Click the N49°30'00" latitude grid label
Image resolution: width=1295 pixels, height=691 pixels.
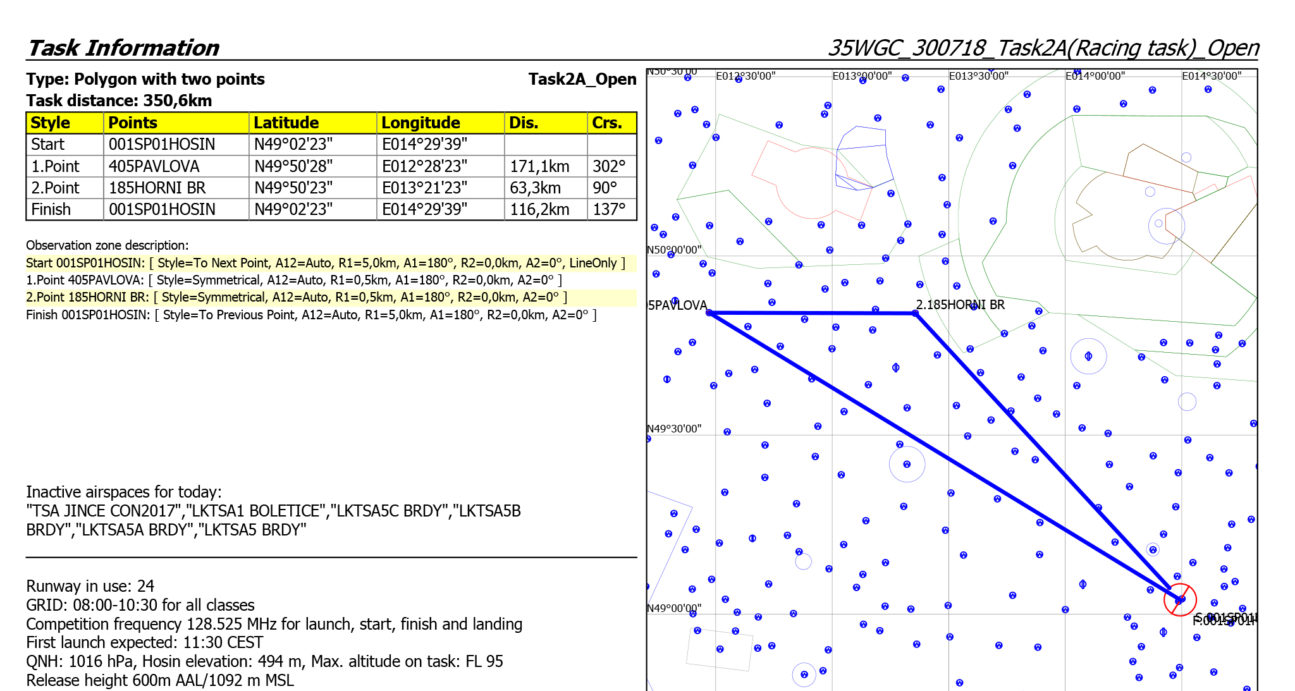pos(675,428)
